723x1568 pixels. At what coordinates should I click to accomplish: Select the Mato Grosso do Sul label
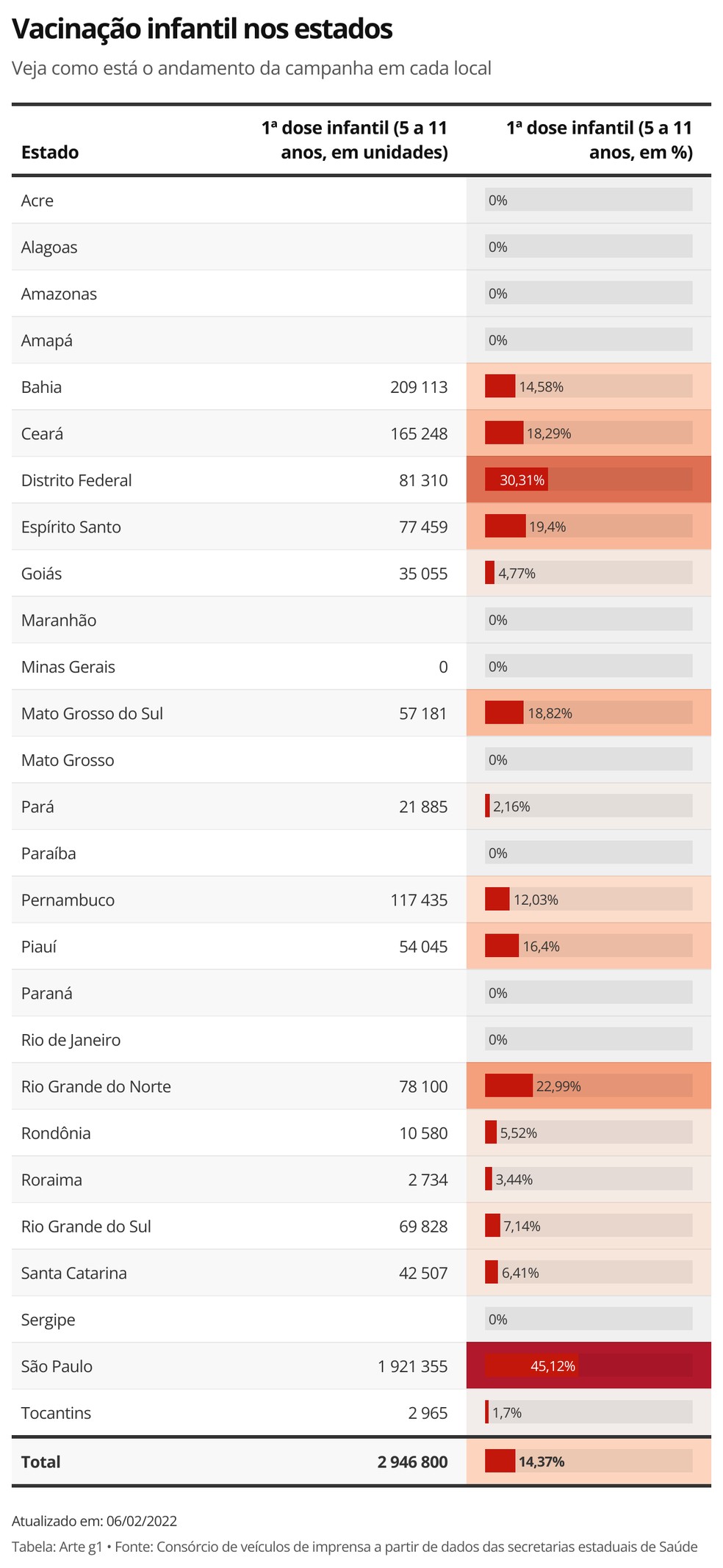[x=92, y=713]
